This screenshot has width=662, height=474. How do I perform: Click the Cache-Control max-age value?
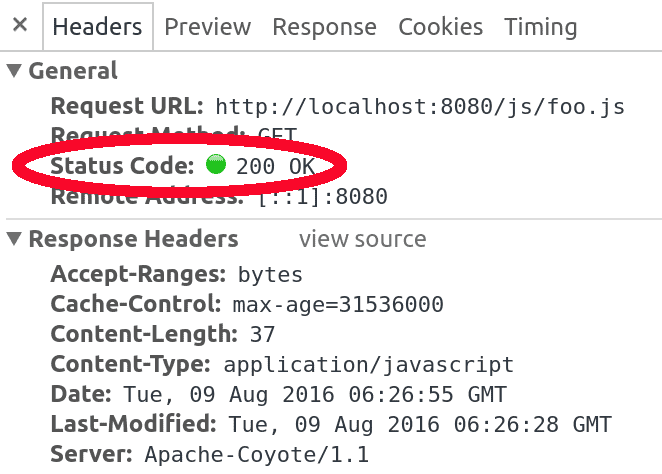(337, 304)
